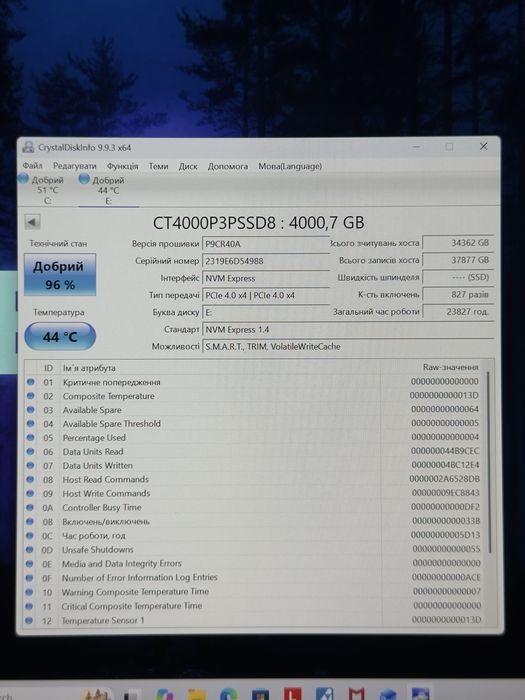525x700 pixels.
Task: Click the power on hours 23827 год.
Action: tap(458, 312)
